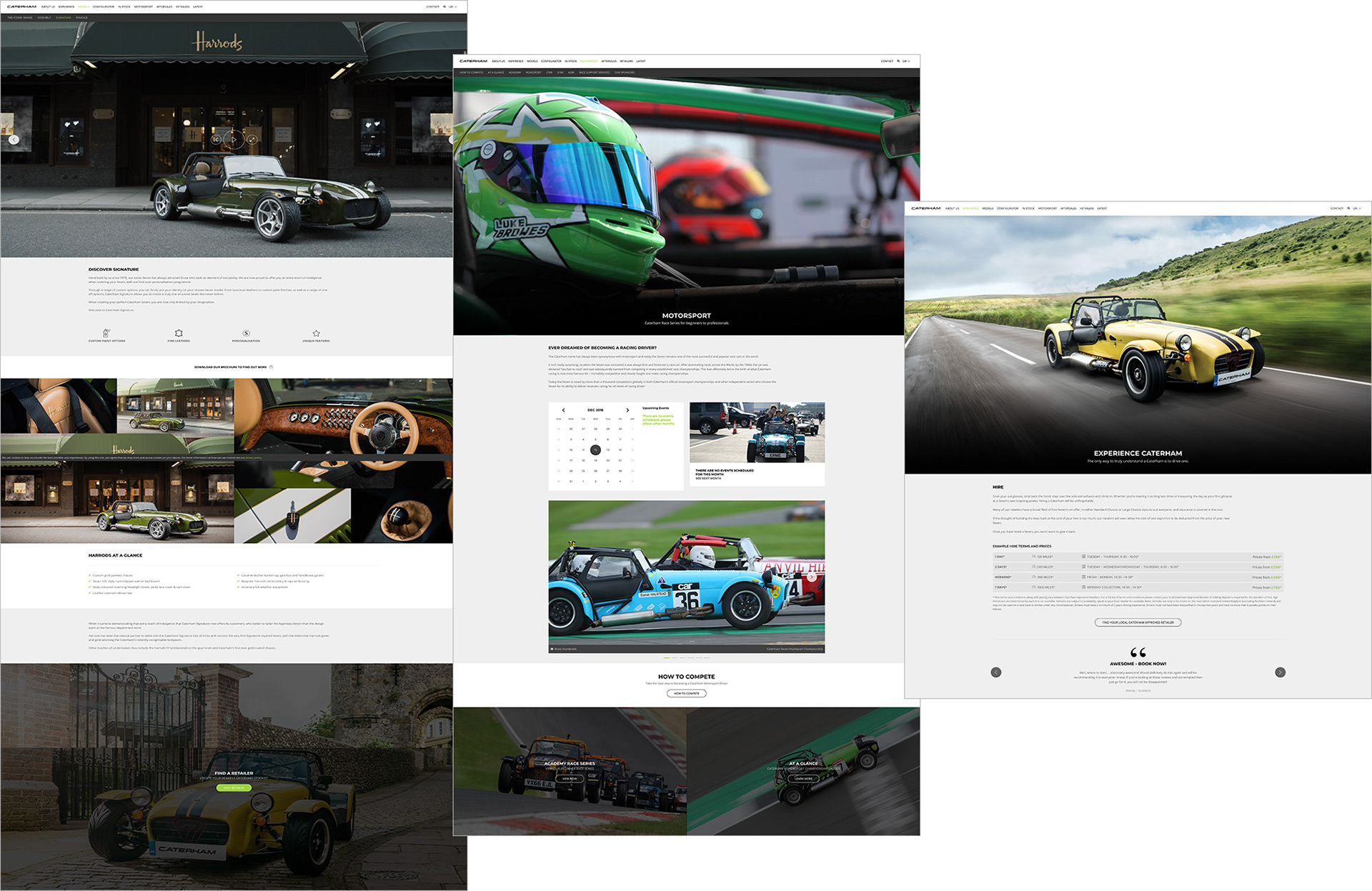Click previous slide arrow on Harrods hero
Viewport: 1372px width, 891px height.
click(x=14, y=139)
